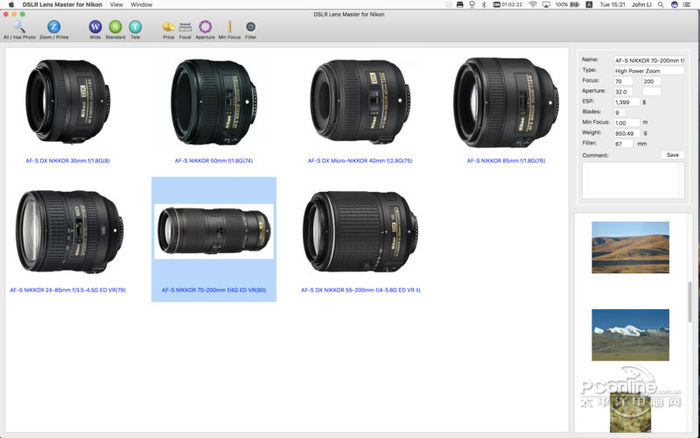The image size is (700, 438).
Task: Select the AF-S DX NIKKOR 35mm lens image
Action: click(x=68, y=102)
